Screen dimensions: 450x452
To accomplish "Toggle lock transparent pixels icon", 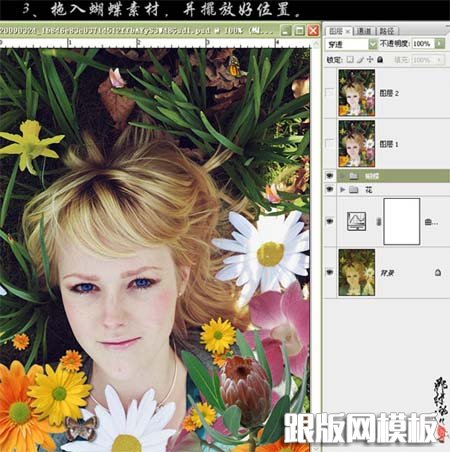I will pos(350,59).
